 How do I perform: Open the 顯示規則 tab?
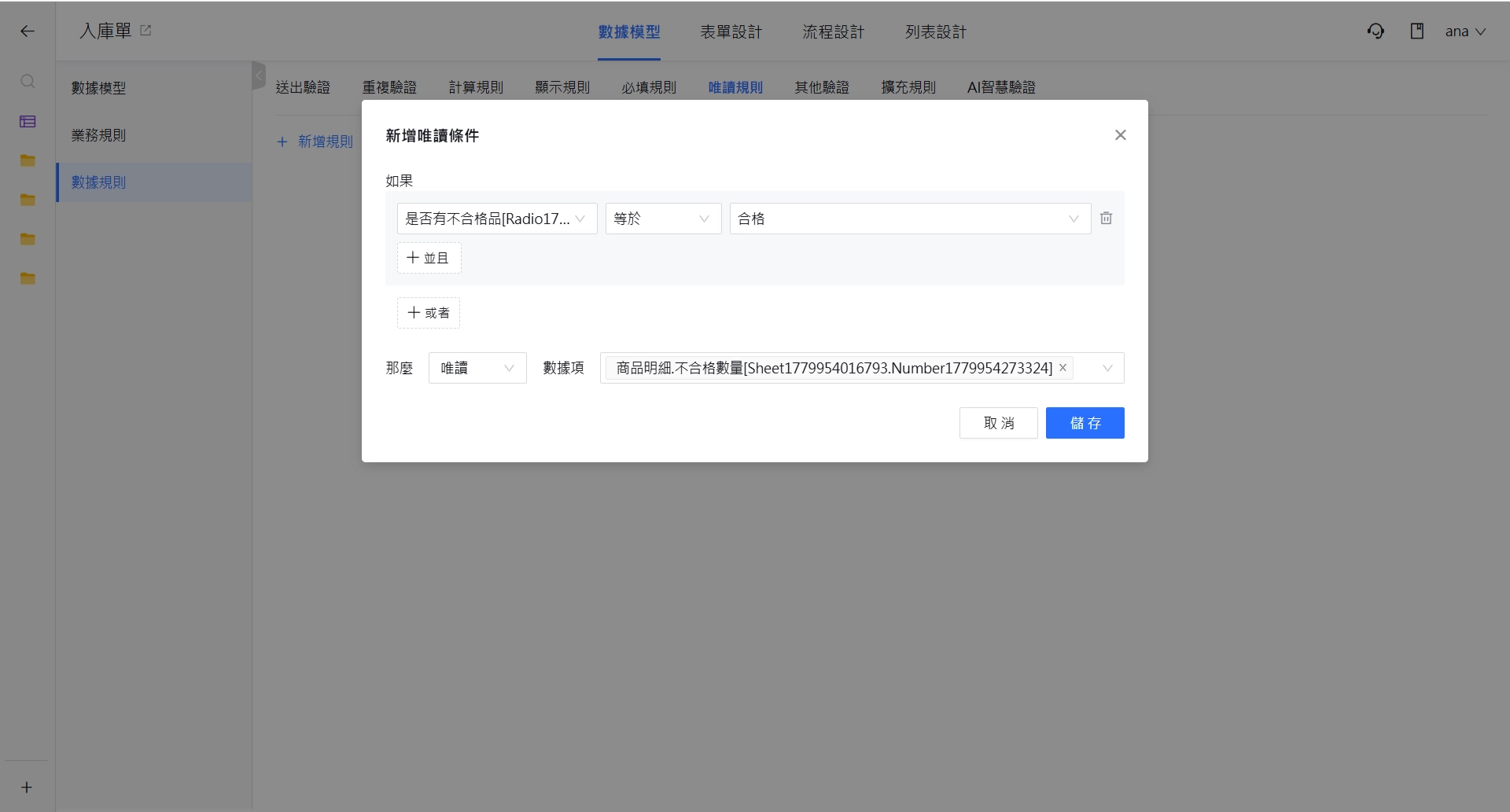click(562, 87)
